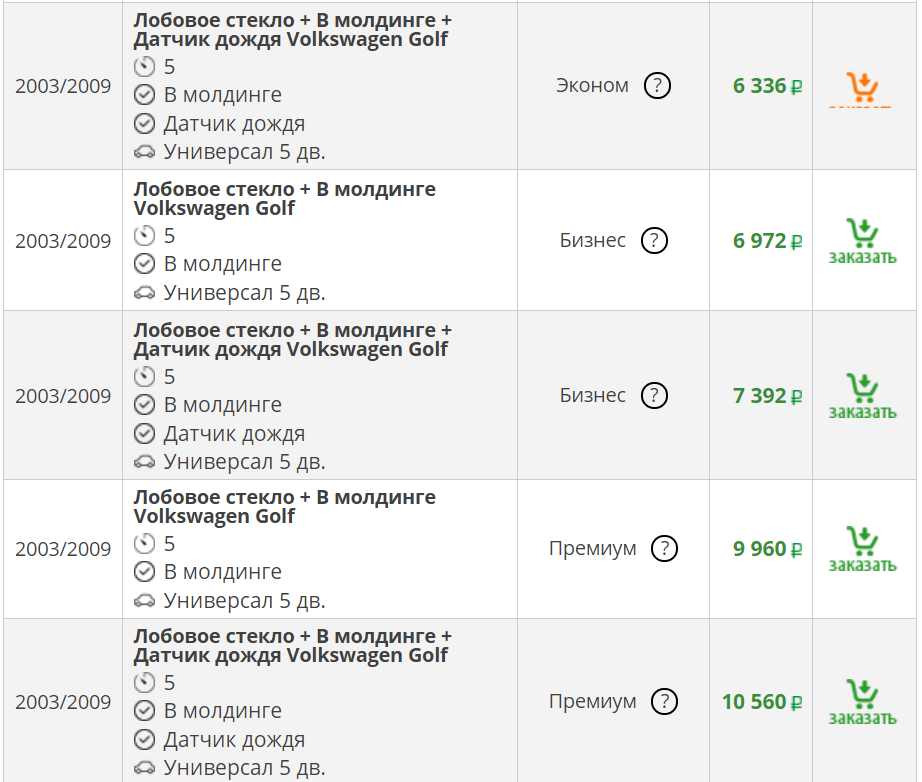
Task: Open the 6 972 ₽ Лобовое стекло product title
Action: (284, 199)
